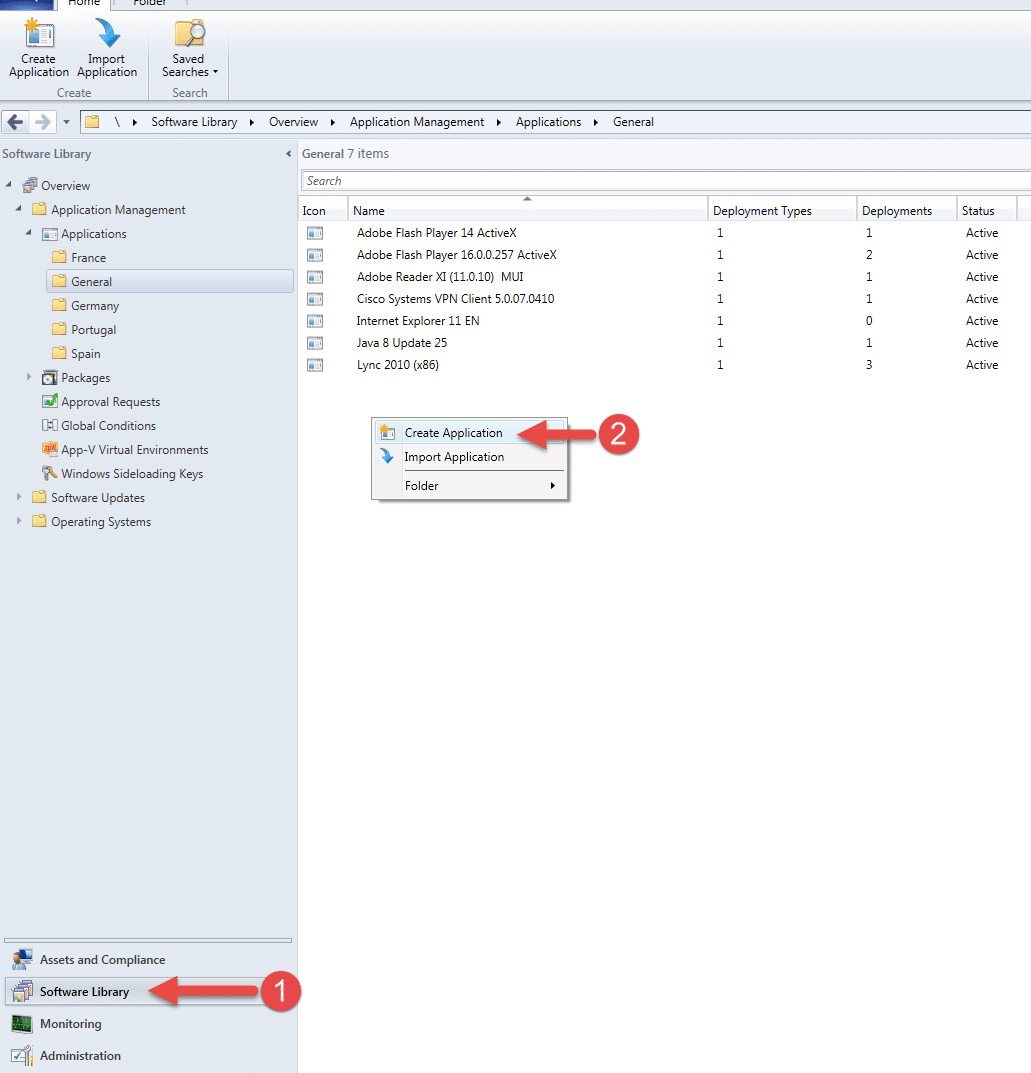
Task: Choose Create Application from context menu
Action: tap(453, 433)
